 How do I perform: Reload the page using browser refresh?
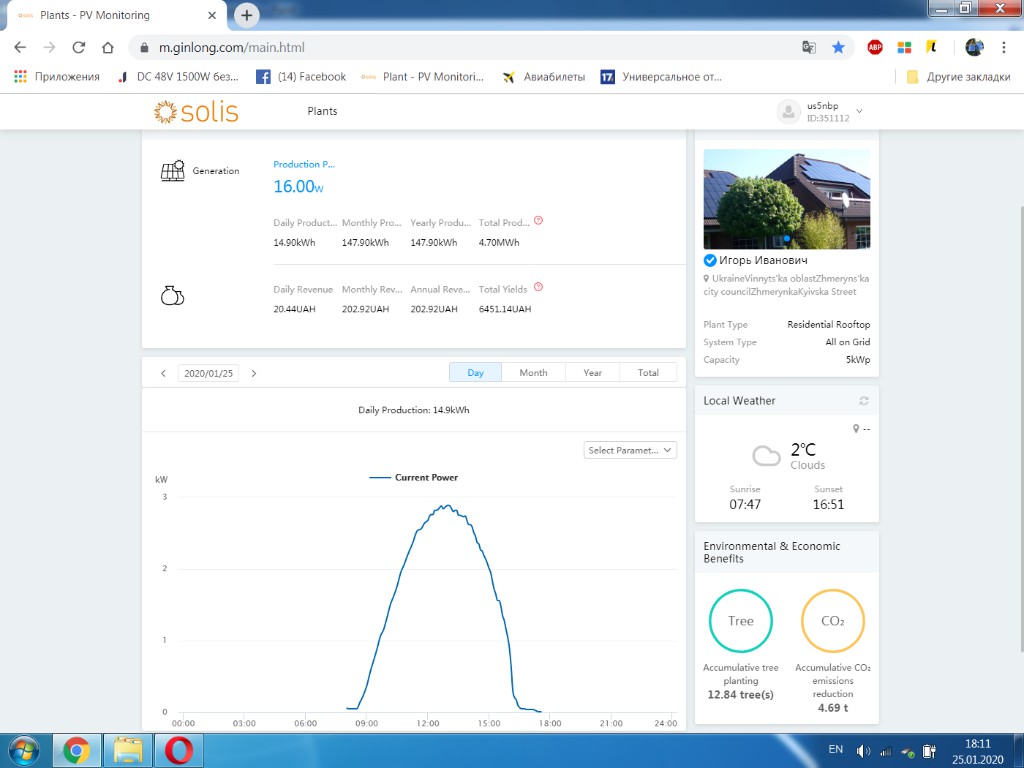78,47
